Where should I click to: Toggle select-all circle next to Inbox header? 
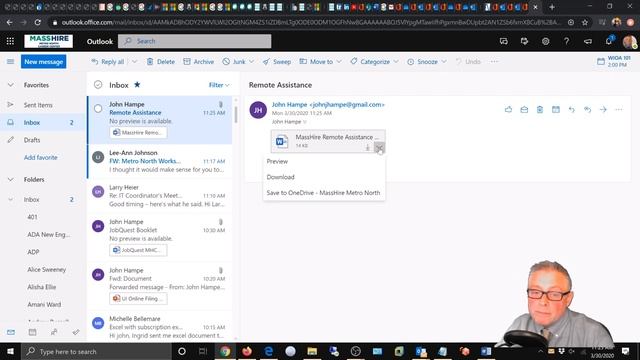98,84
